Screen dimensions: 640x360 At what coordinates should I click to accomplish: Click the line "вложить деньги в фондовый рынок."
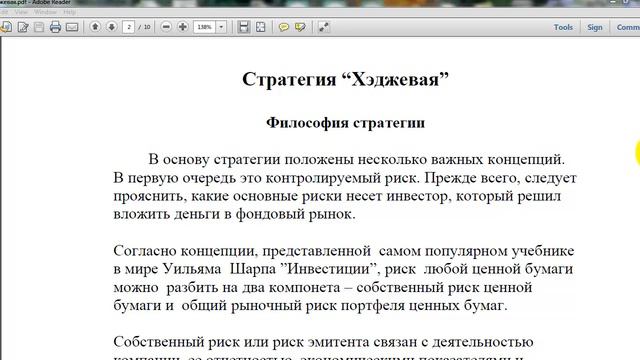click(x=234, y=214)
